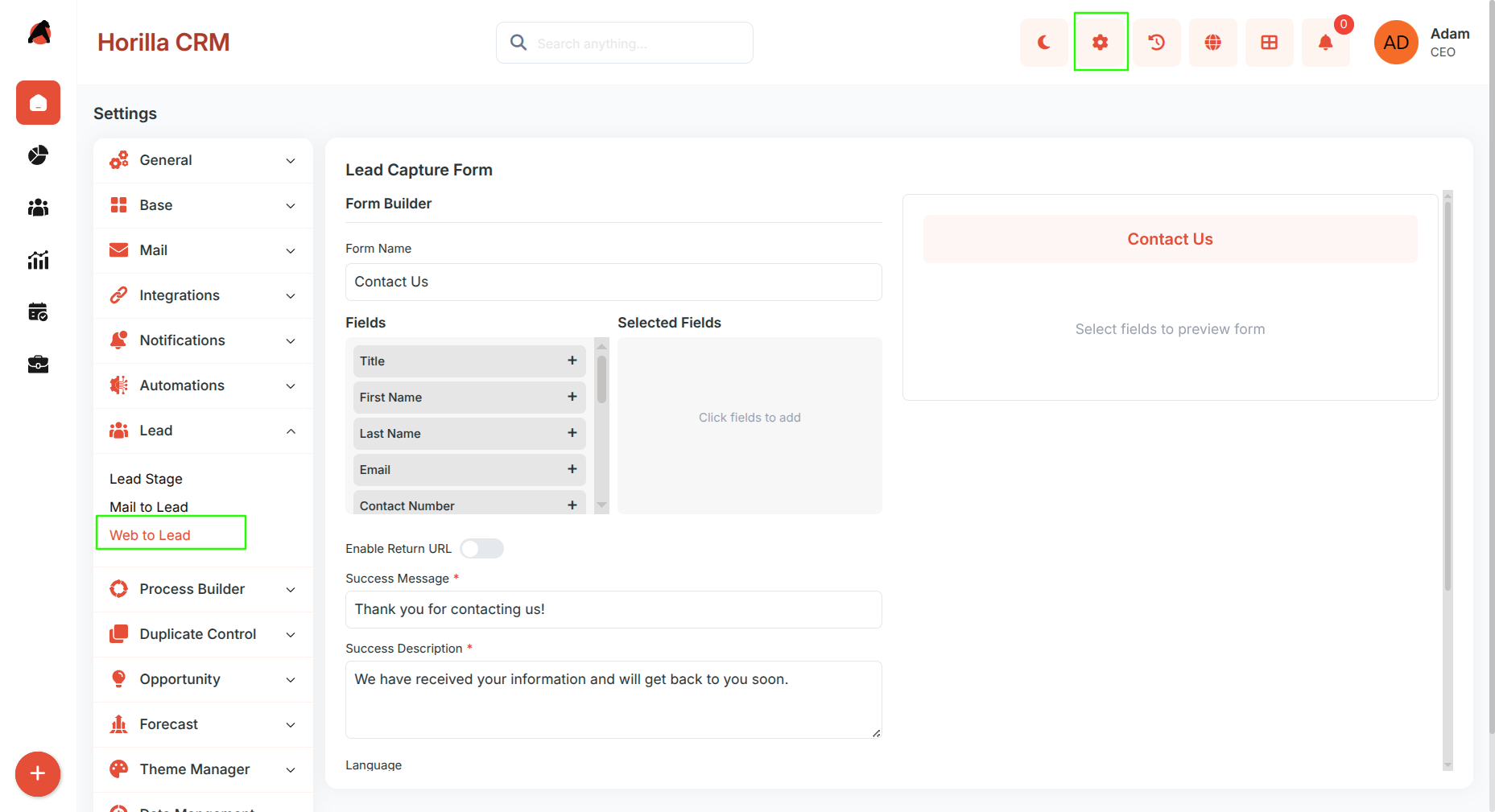This screenshot has height=812, width=1495.
Task: Click the Success Description textarea
Action: click(x=613, y=699)
